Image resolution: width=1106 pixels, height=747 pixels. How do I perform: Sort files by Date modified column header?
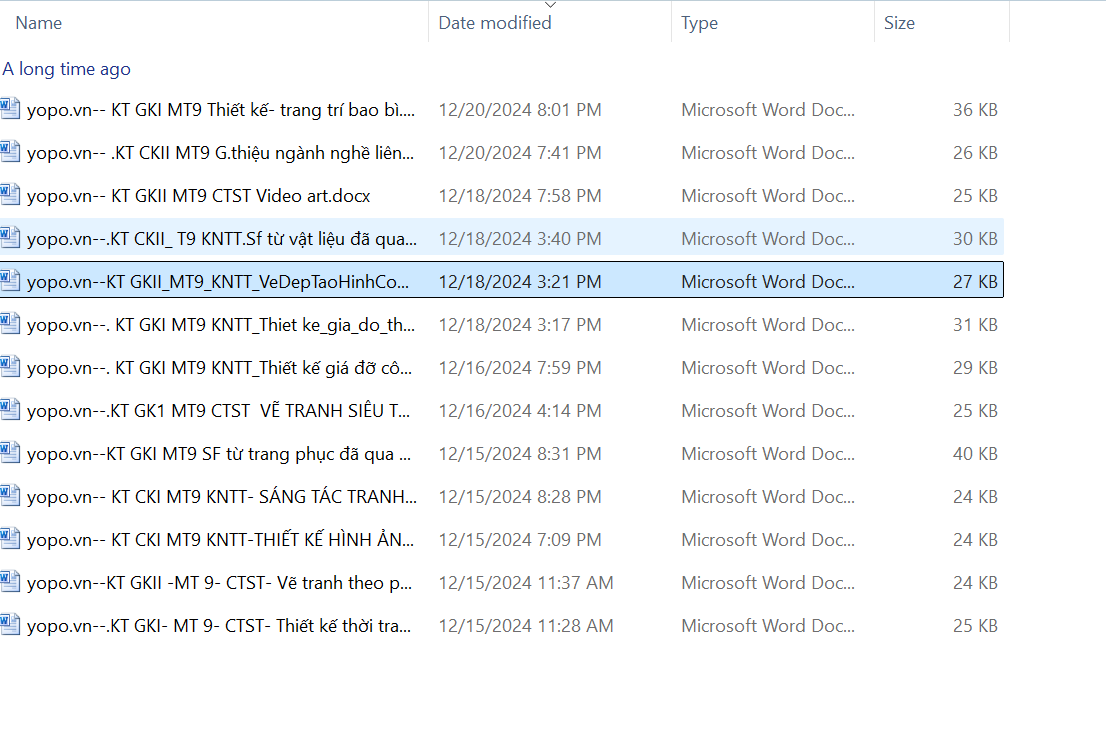coord(495,23)
